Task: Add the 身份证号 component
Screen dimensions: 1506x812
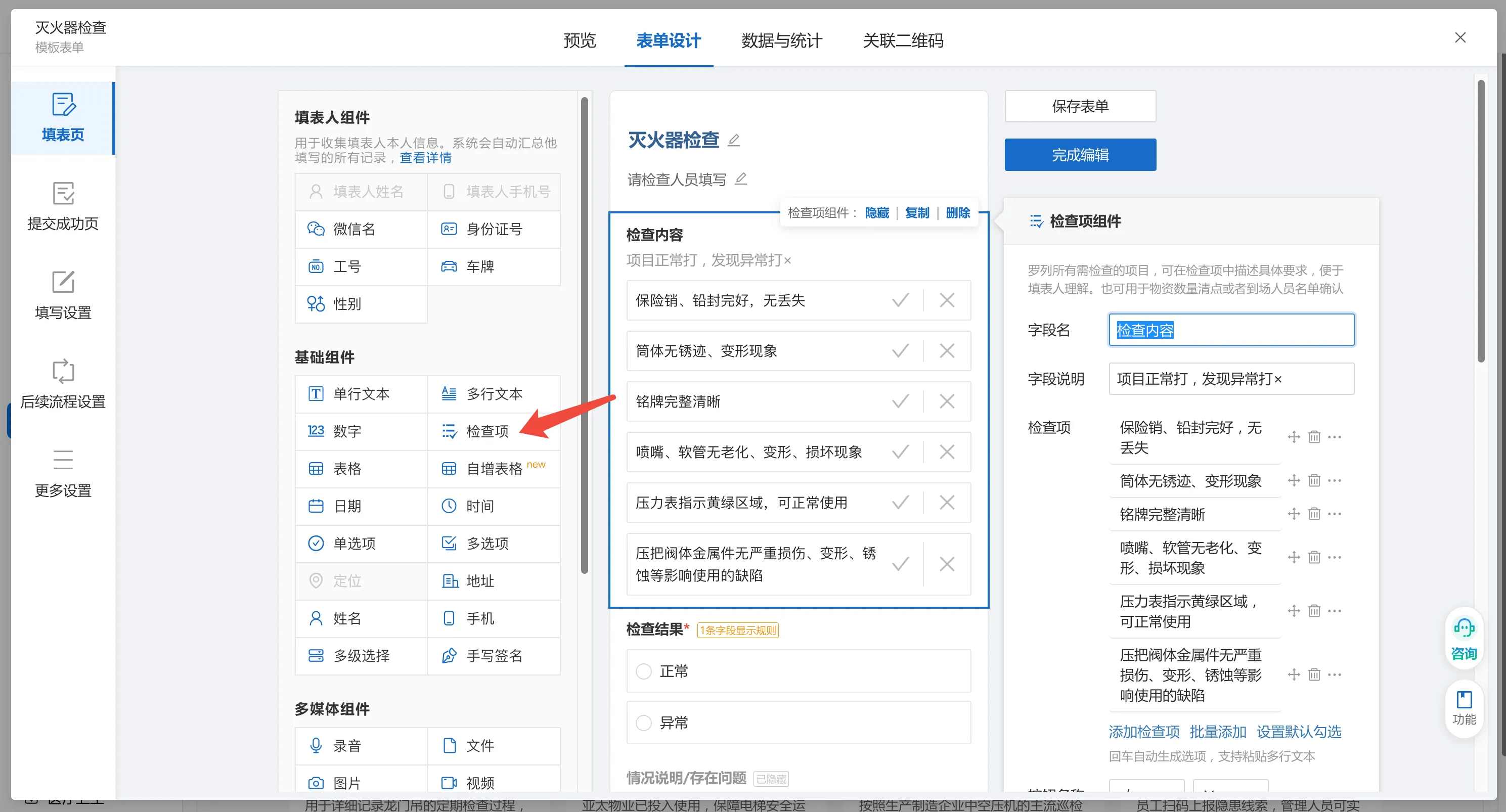Action: coord(494,229)
